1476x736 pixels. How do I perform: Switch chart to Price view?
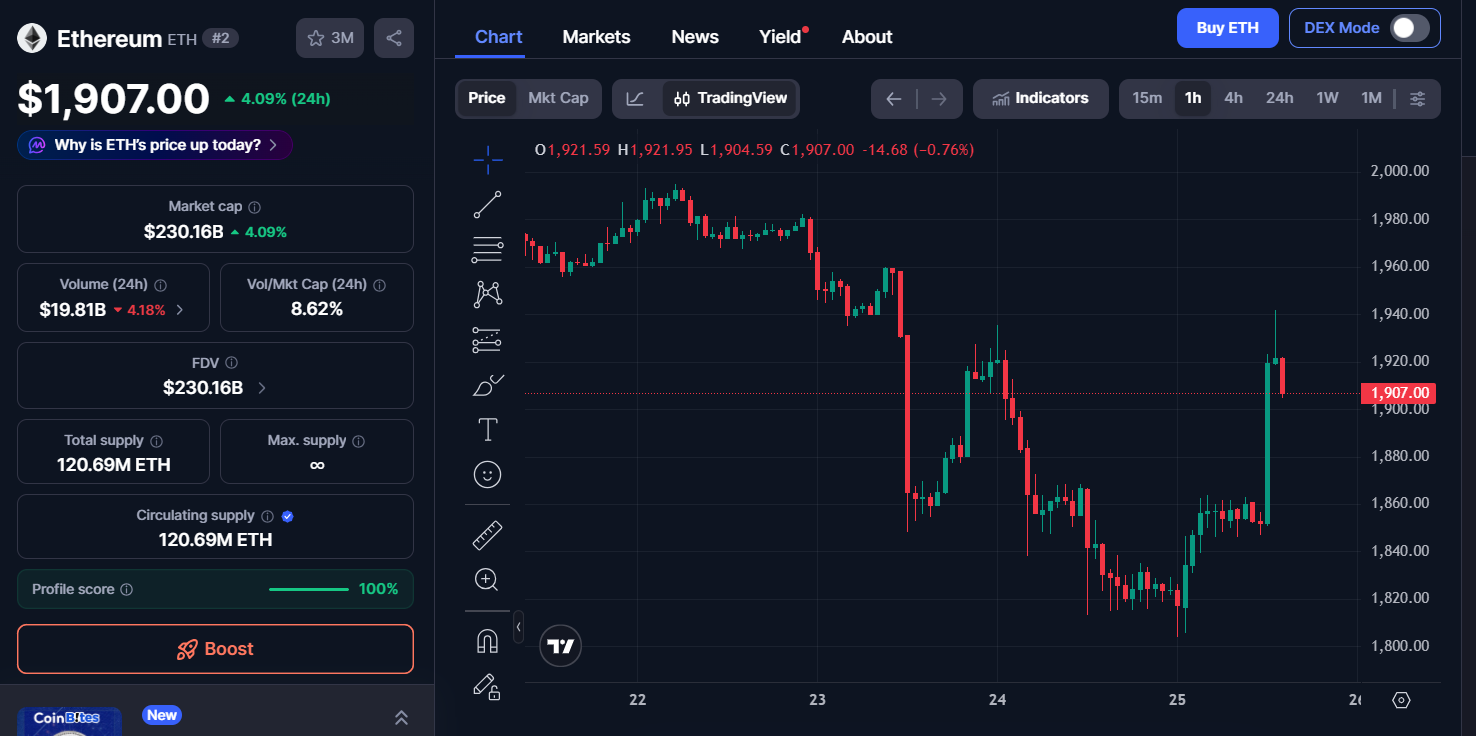[x=487, y=98]
